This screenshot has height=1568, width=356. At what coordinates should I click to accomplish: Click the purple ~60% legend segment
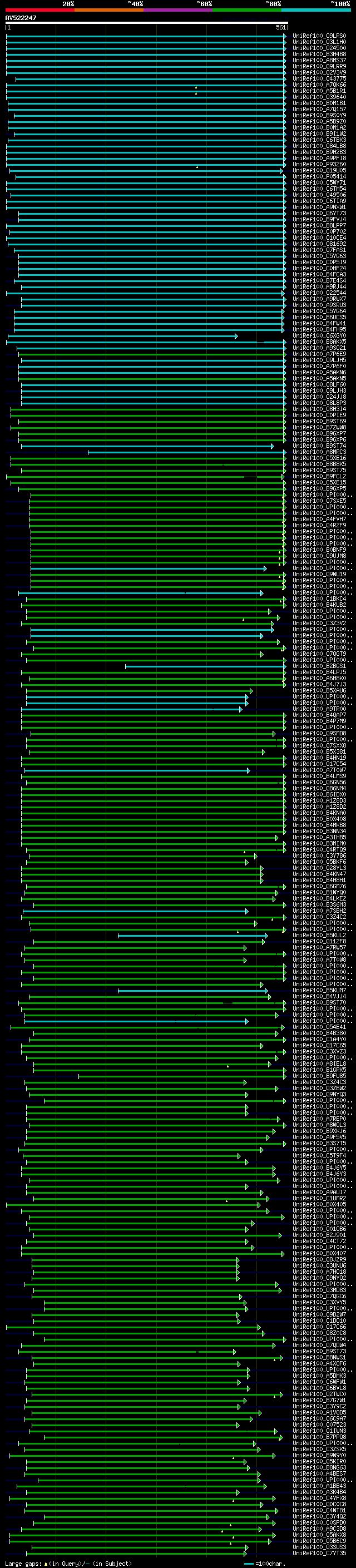177,10
